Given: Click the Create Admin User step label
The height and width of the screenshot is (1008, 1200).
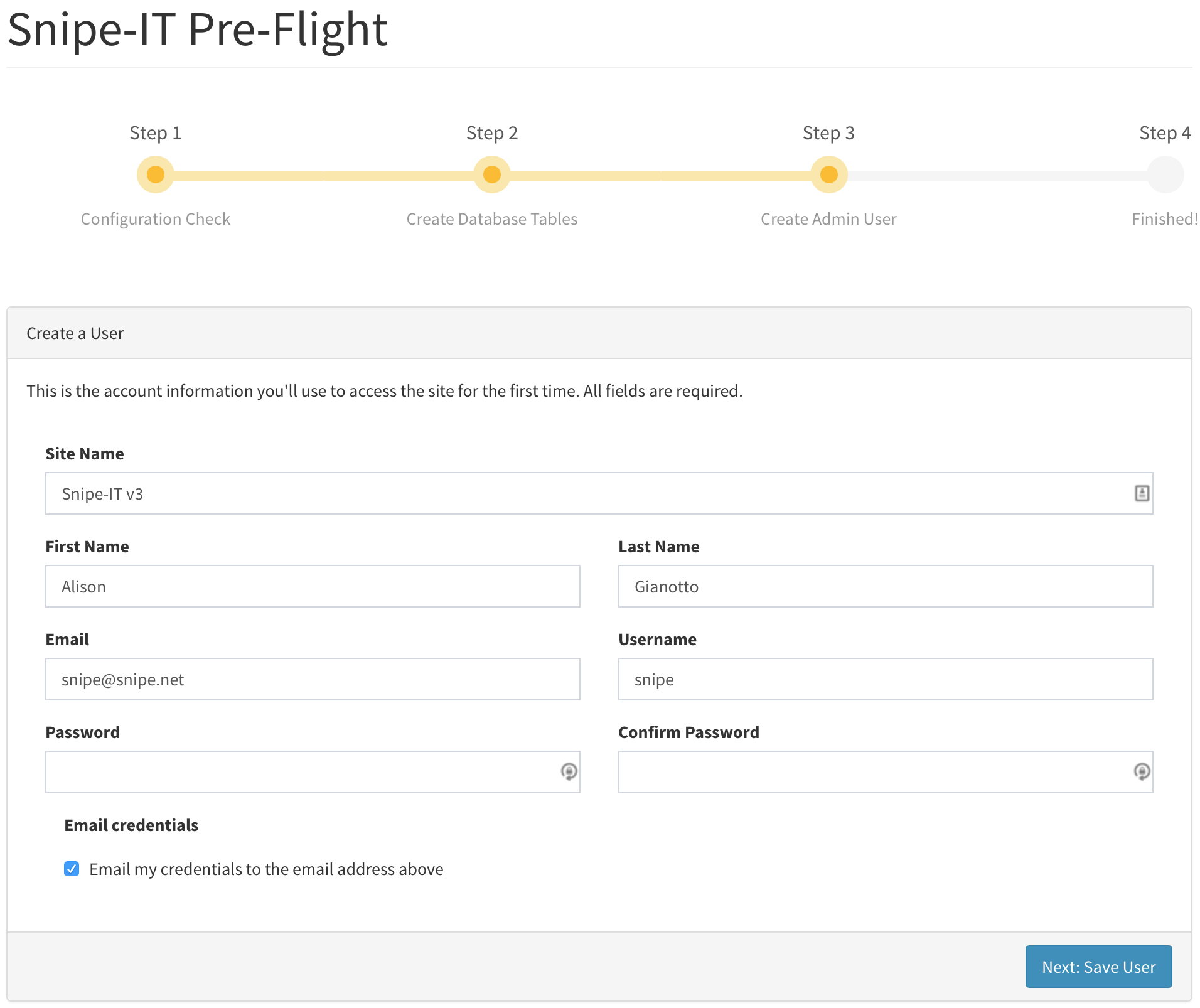Looking at the screenshot, I should 828,219.
